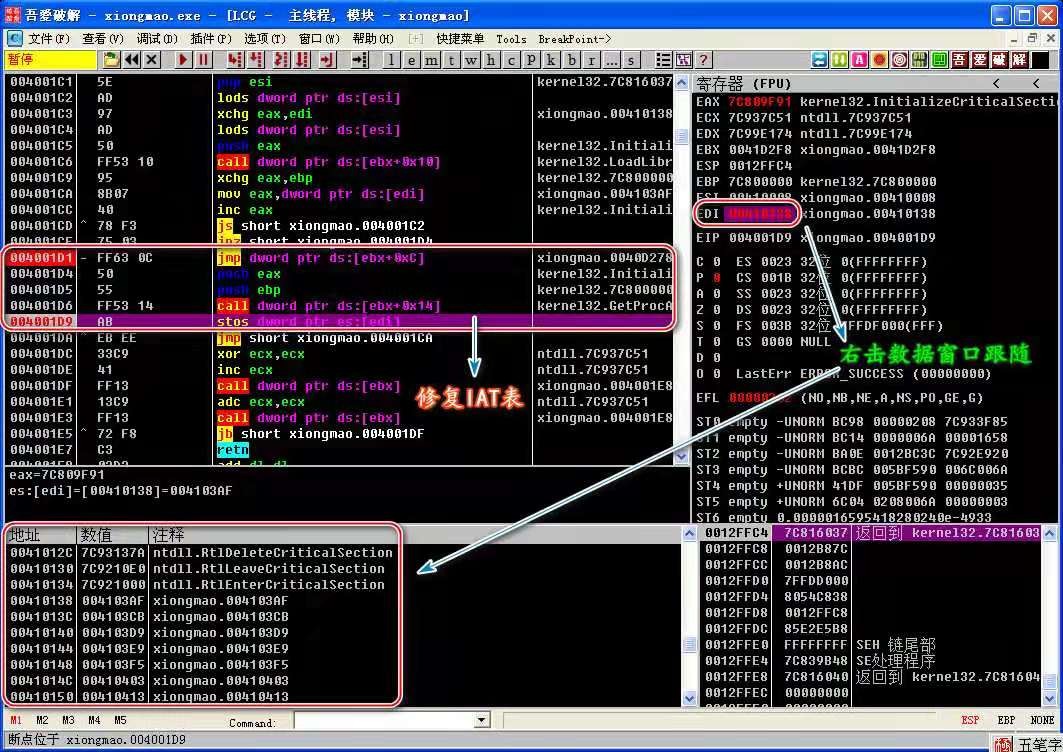Image resolution: width=1063 pixels, height=752 pixels.
Task: Click the question mark help icon
Action: coord(704,60)
